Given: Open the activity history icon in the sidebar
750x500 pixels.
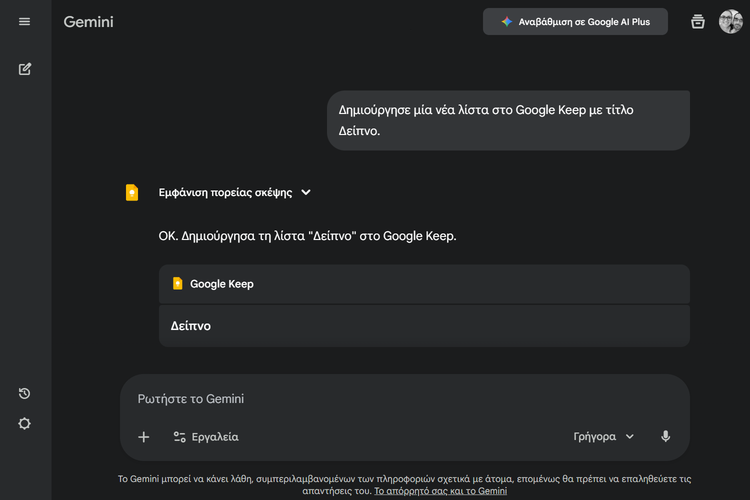Looking at the screenshot, I should 25,394.
